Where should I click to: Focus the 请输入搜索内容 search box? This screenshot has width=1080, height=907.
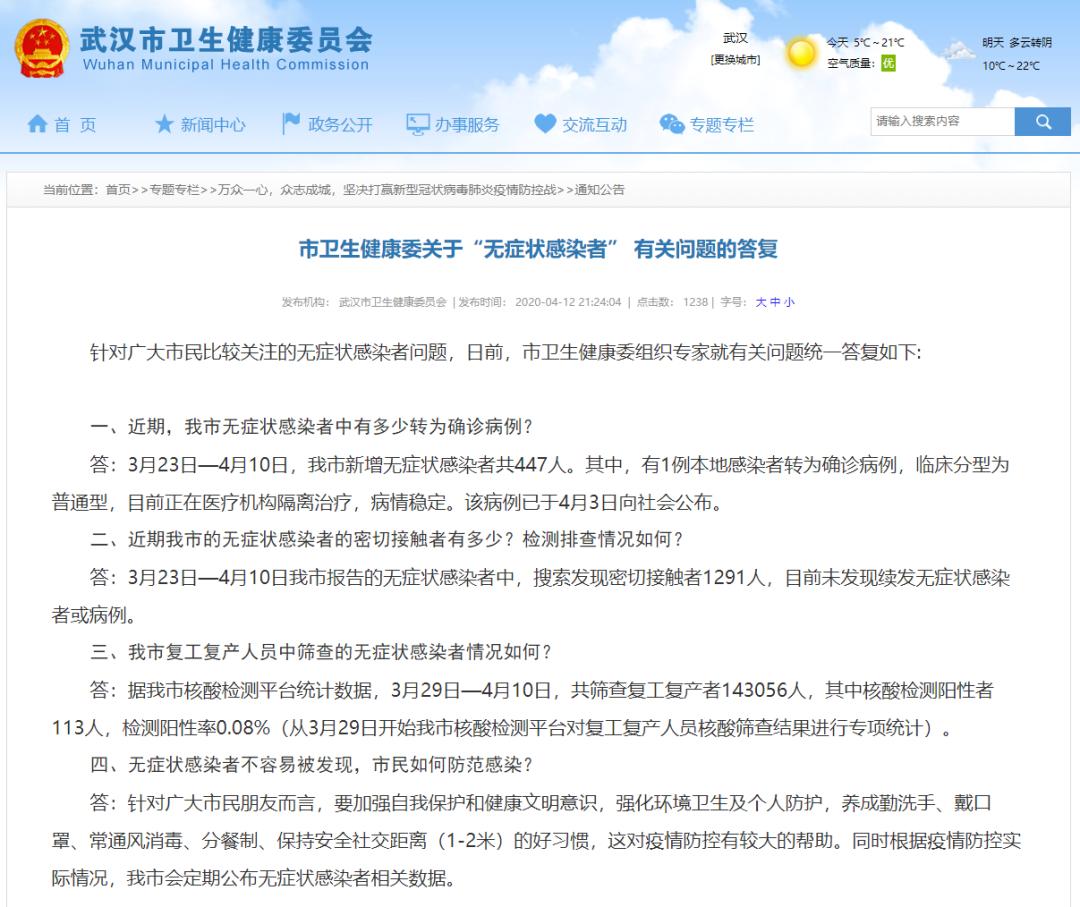[942, 122]
